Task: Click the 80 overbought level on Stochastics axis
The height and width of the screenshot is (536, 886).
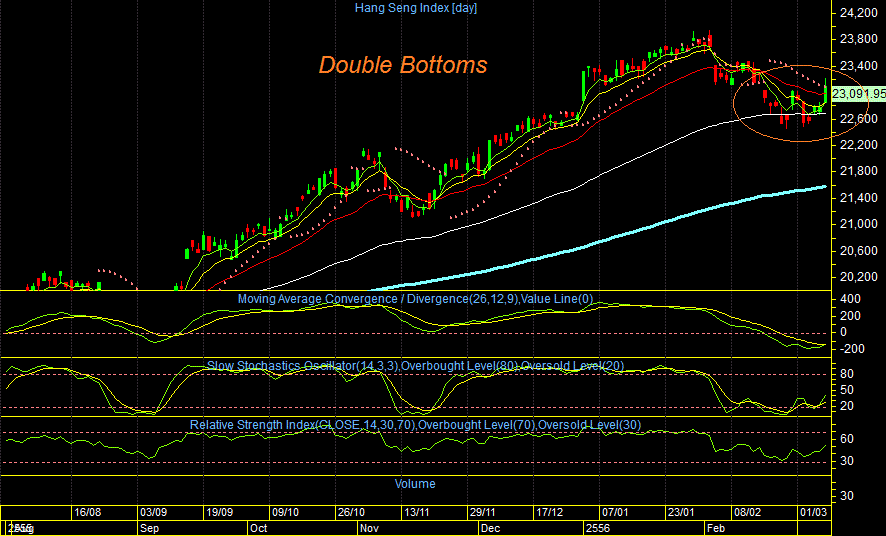Action: click(846, 374)
